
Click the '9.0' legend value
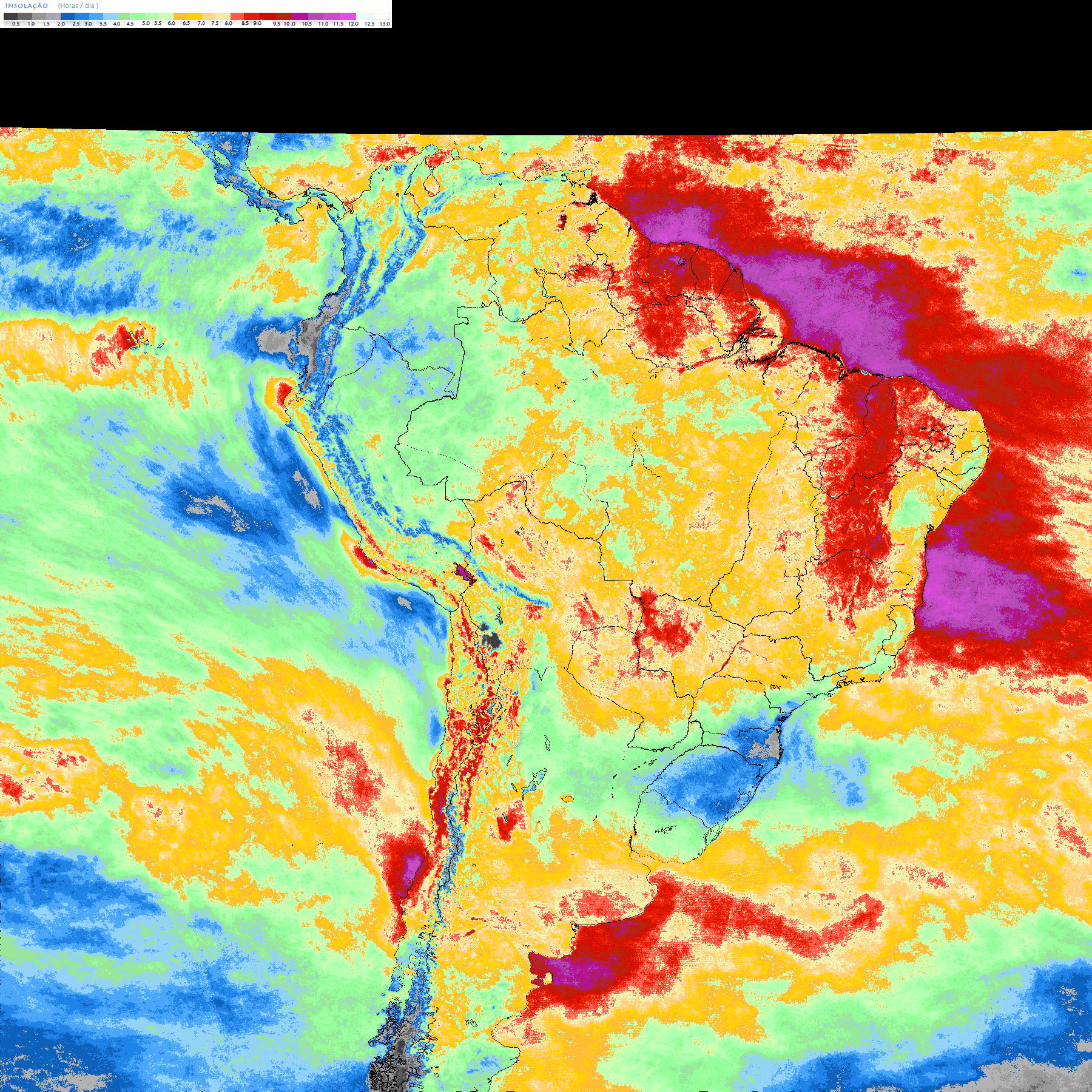click(x=257, y=23)
